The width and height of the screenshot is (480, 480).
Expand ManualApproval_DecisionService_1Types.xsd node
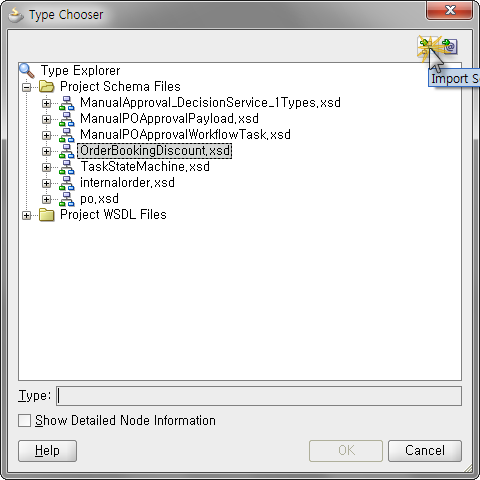[46, 103]
